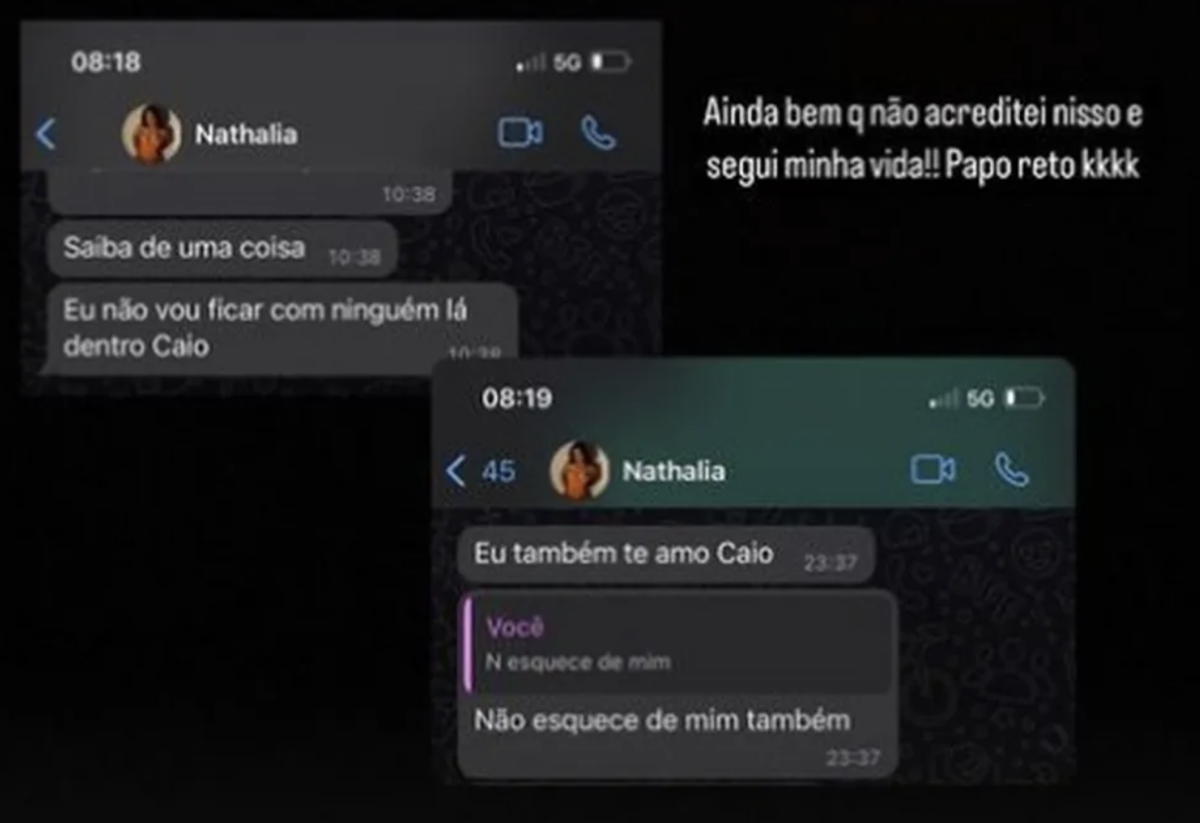Open contact name Nathalia in upper header
Image resolution: width=1200 pixels, height=823 pixels.
[x=246, y=134]
